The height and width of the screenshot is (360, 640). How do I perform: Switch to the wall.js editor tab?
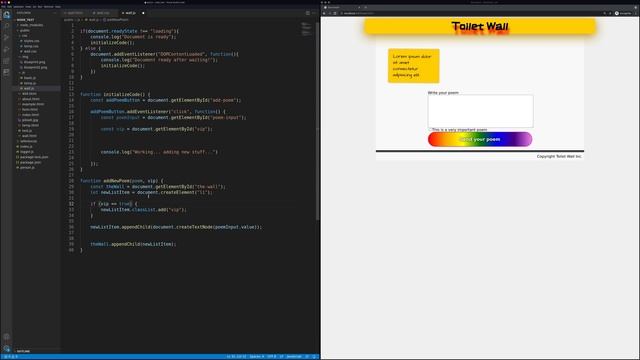[x=130, y=13]
